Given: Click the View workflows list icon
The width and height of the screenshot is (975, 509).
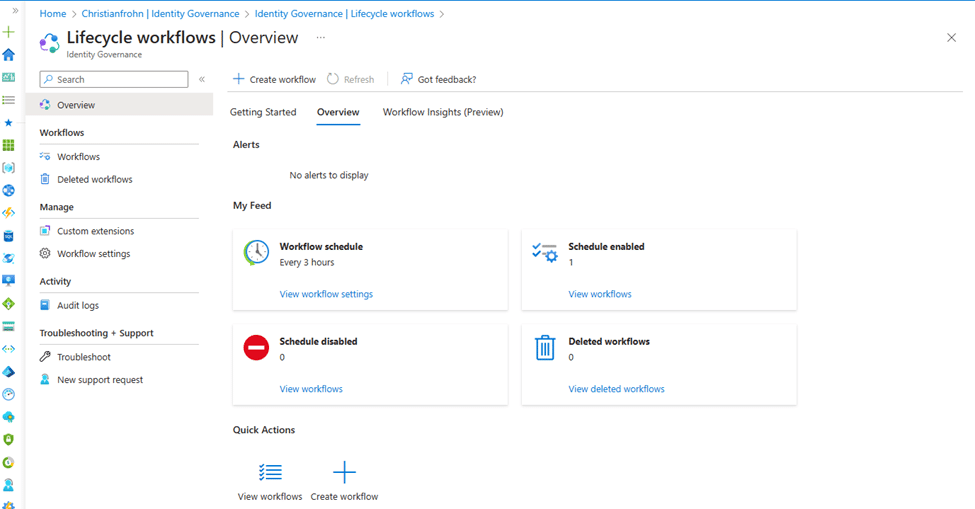Looking at the screenshot, I should pyautogui.click(x=270, y=473).
